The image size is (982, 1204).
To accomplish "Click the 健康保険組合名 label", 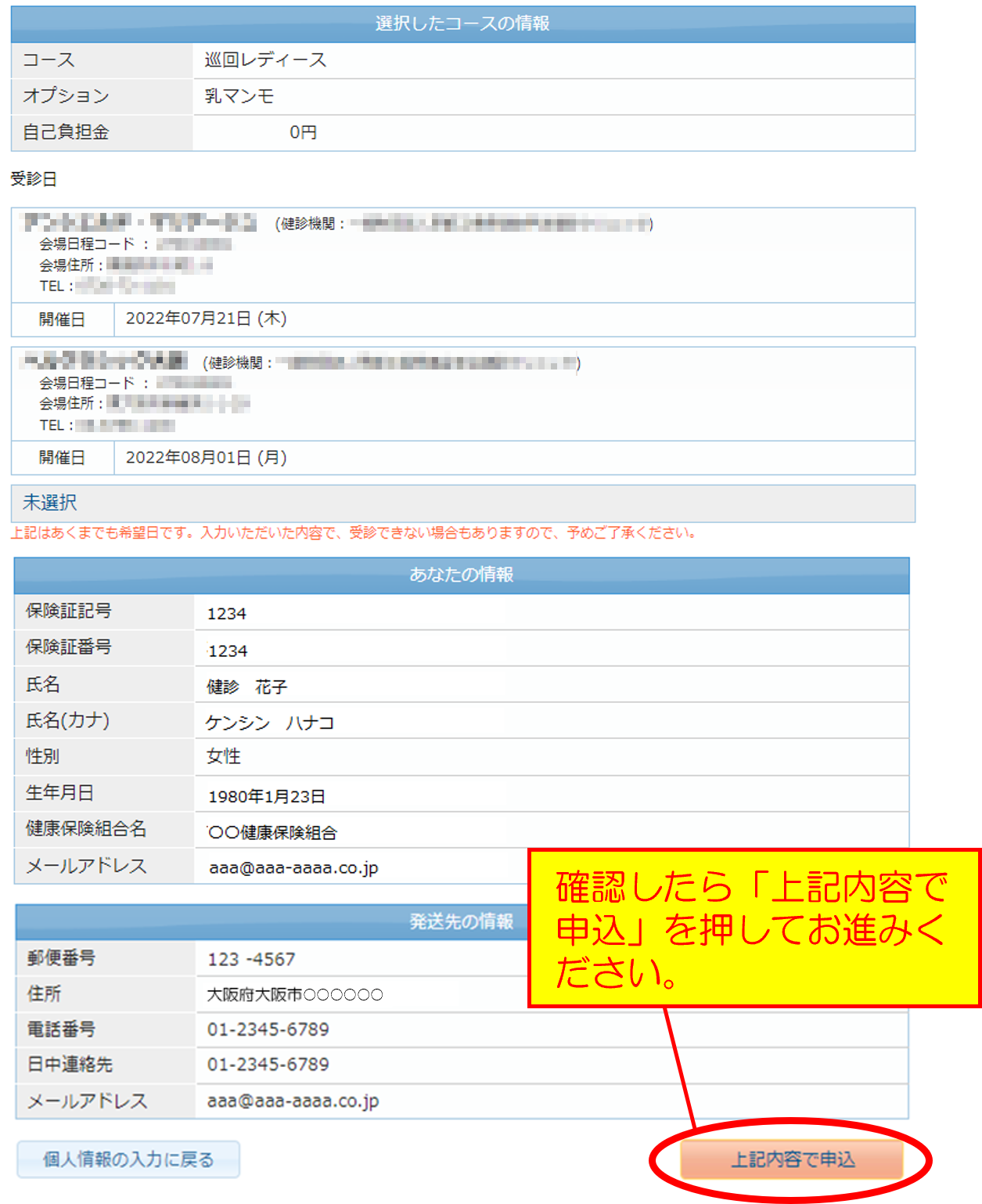I will tap(86, 828).
